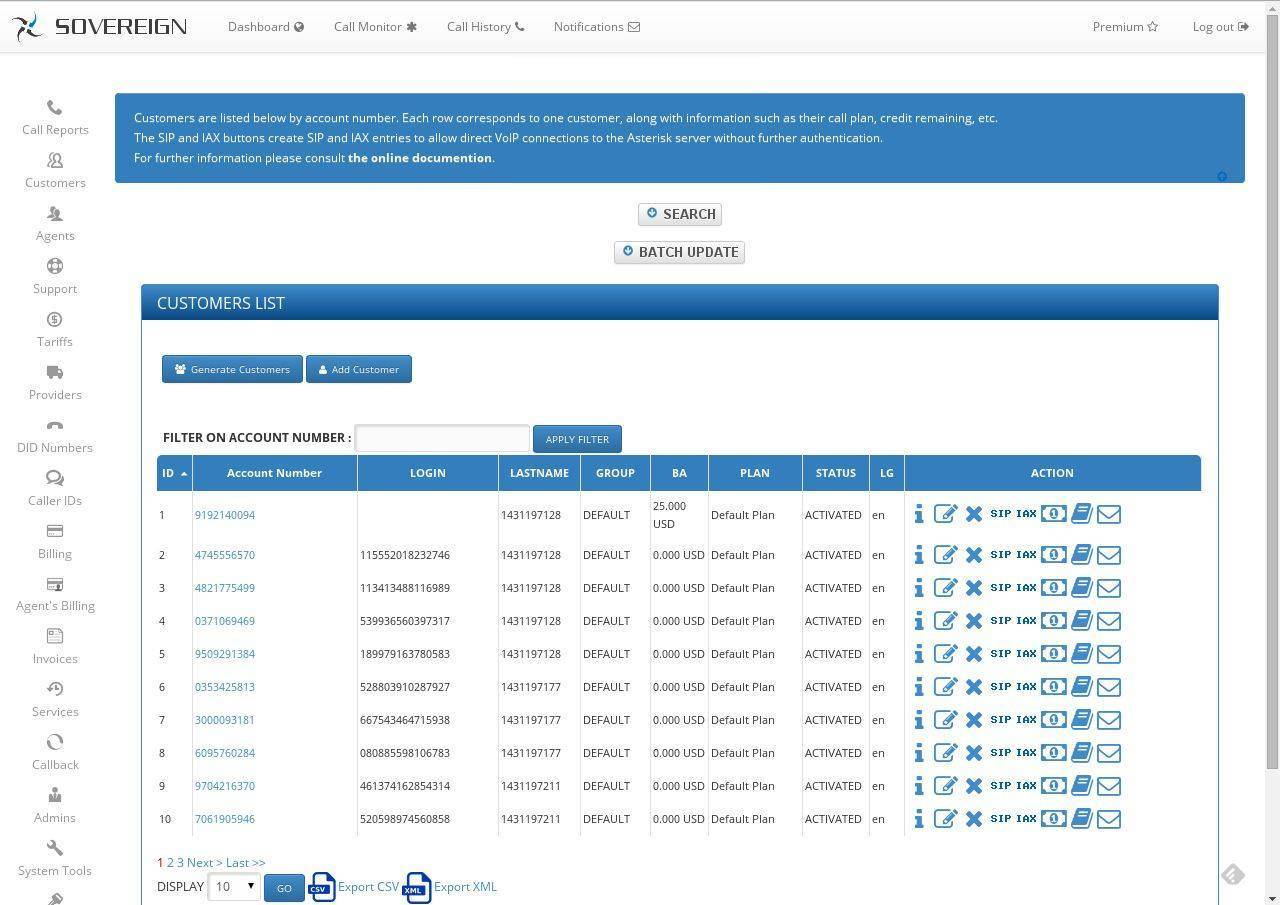Image resolution: width=1280 pixels, height=905 pixels.
Task: Sort by LASTNAME column header
Action: (539, 473)
